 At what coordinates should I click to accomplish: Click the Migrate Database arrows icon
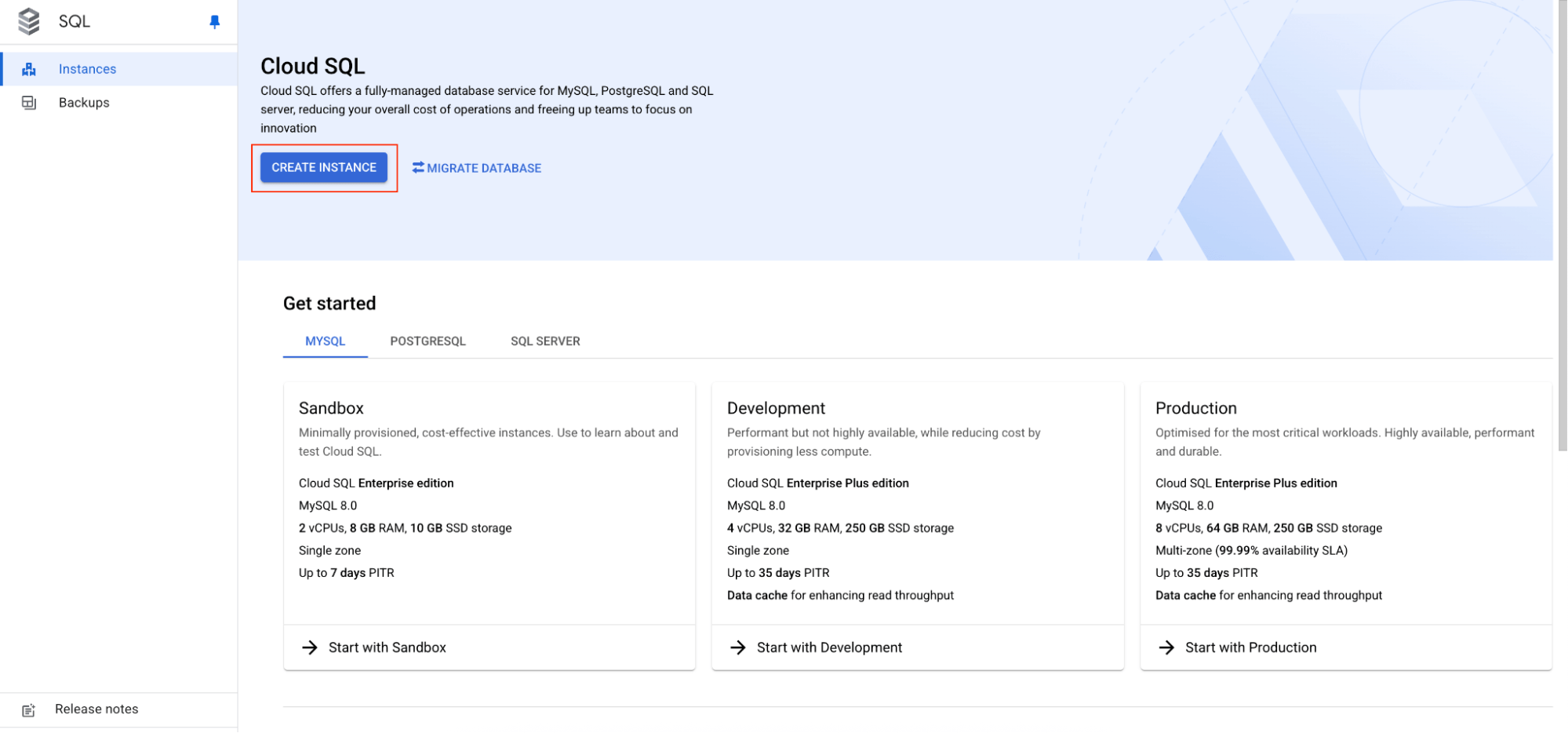[418, 167]
